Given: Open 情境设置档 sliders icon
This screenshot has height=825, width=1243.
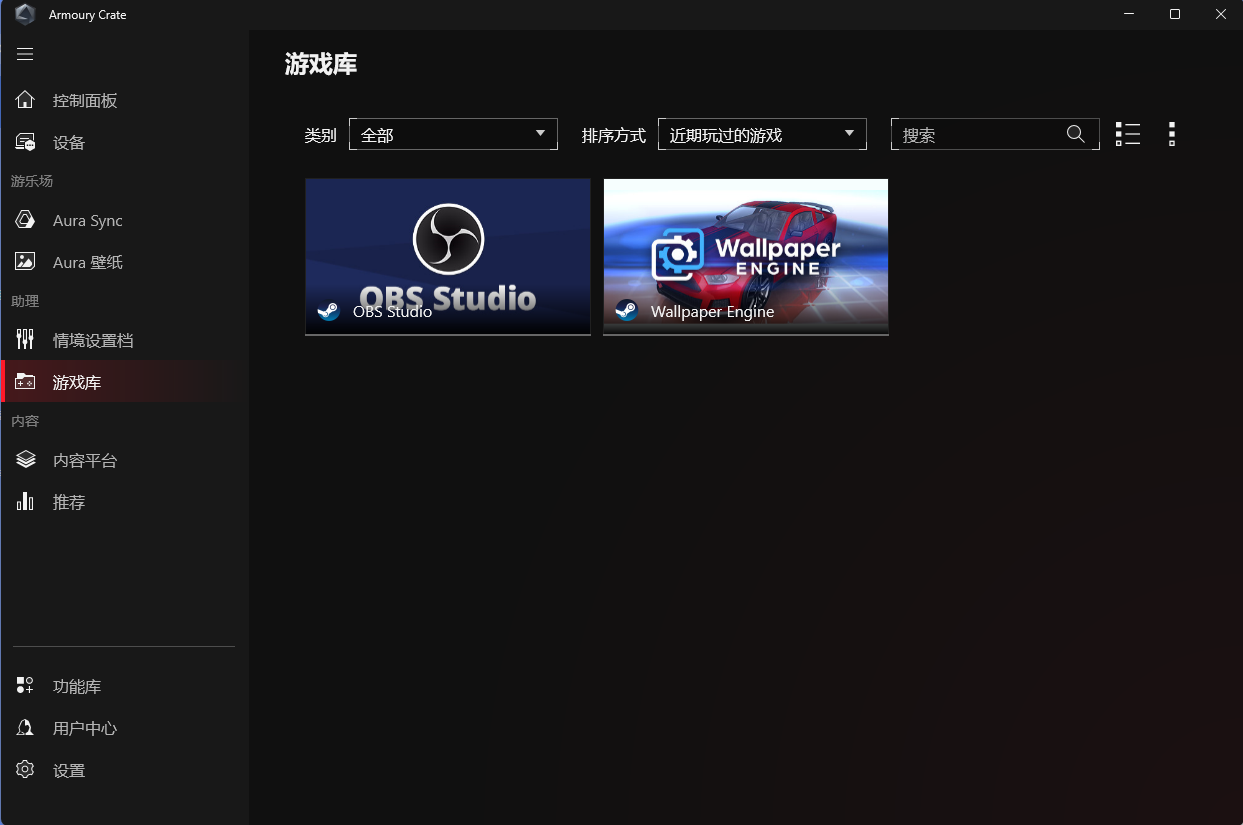Looking at the screenshot, I should click(26, 340).
